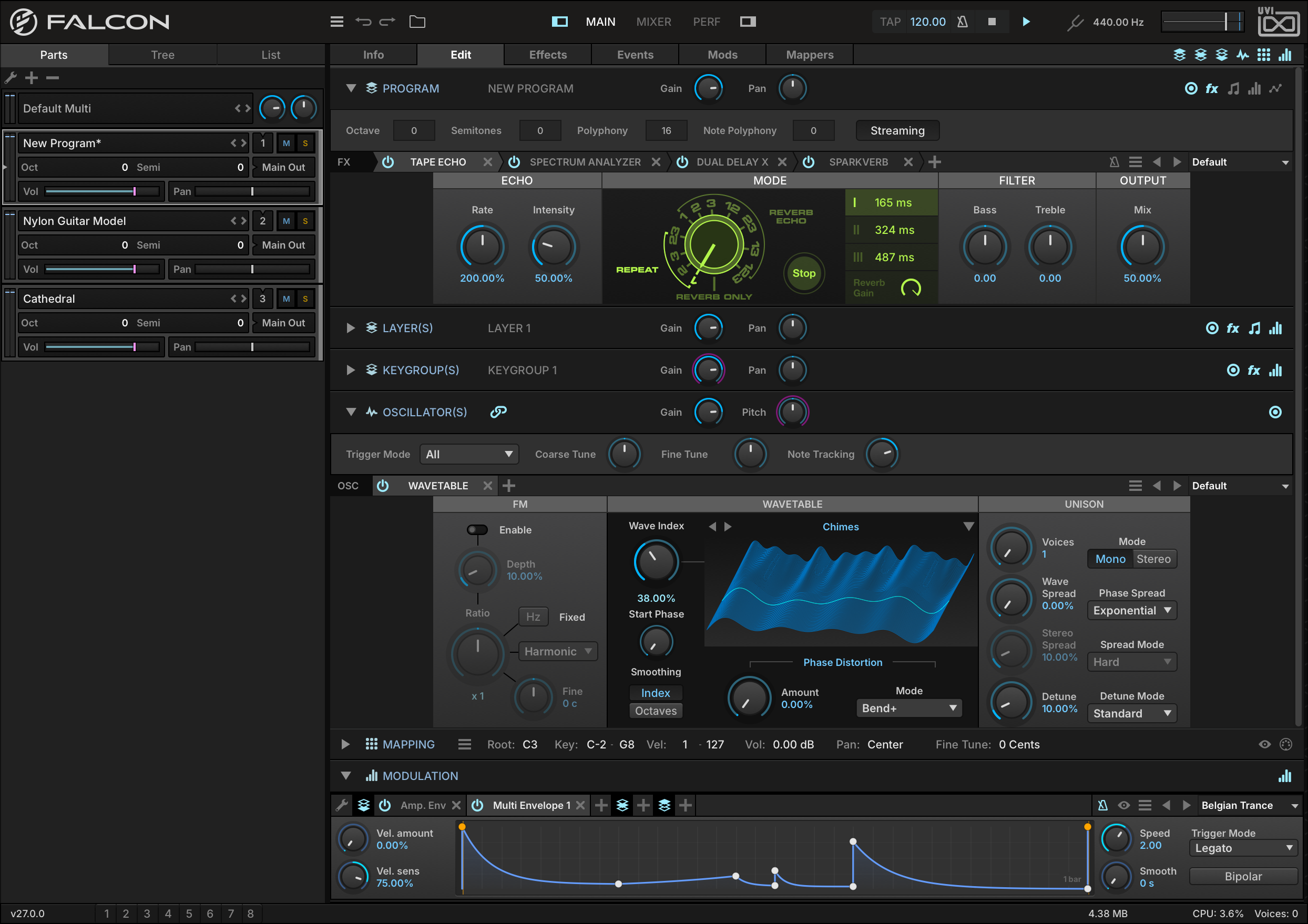Add a new part with plus icon

tap(32, 77)
